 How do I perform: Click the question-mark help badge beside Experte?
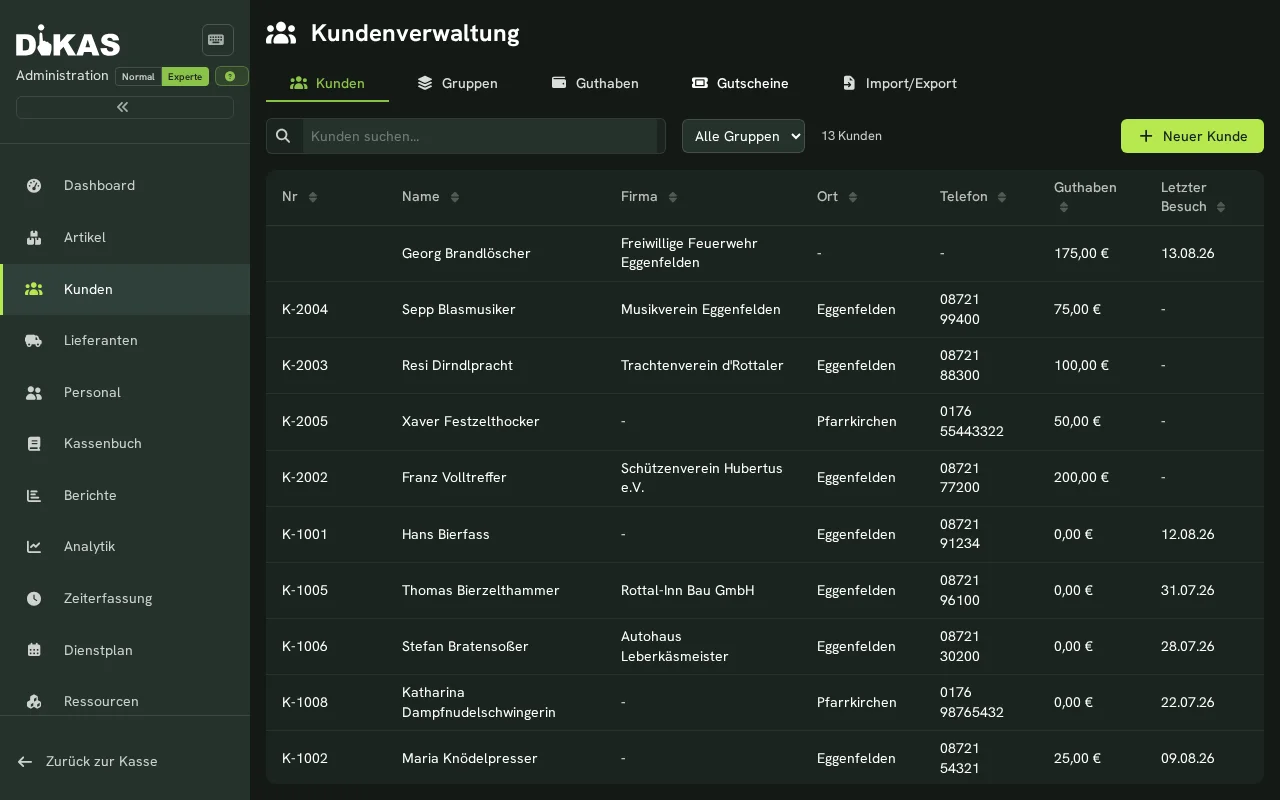(x=231, y=76)
